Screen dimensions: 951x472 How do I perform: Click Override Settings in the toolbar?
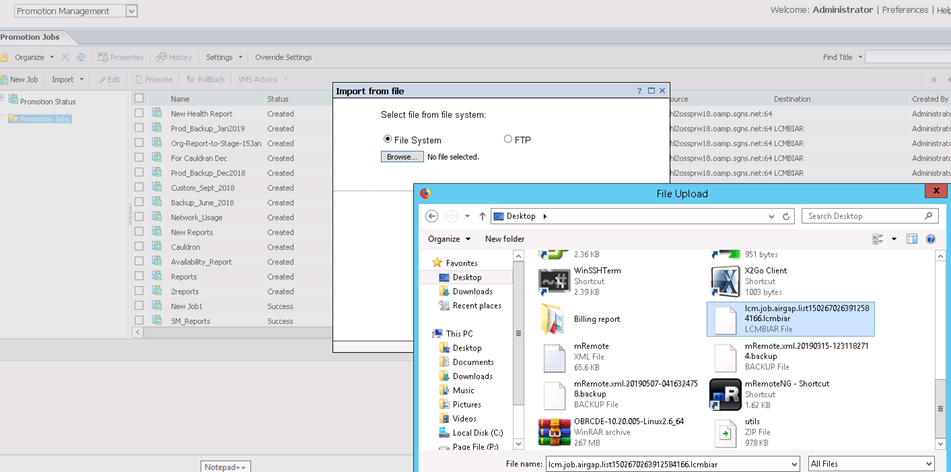coord(283,57)
